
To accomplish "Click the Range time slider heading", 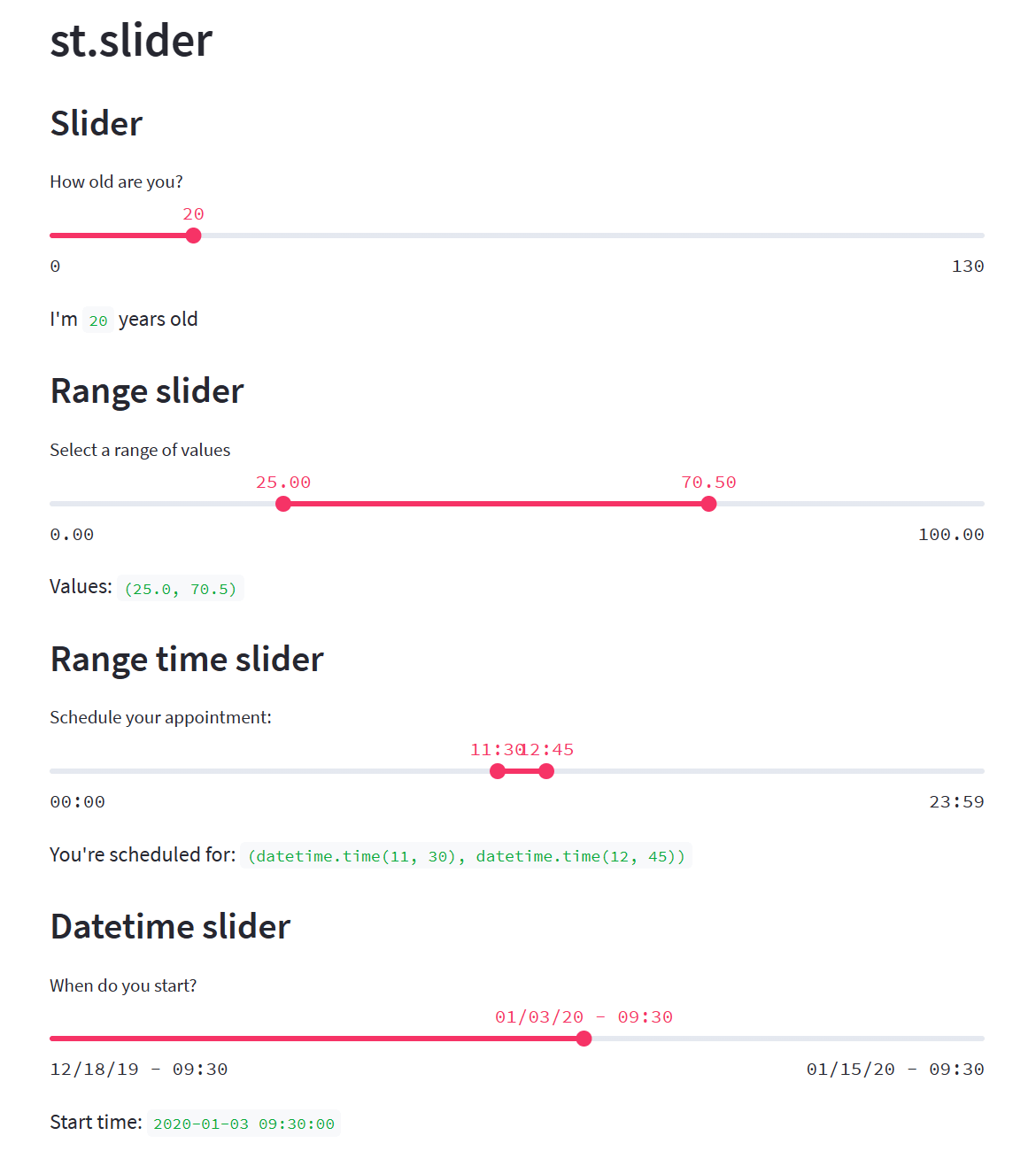I will pos(187,660).
